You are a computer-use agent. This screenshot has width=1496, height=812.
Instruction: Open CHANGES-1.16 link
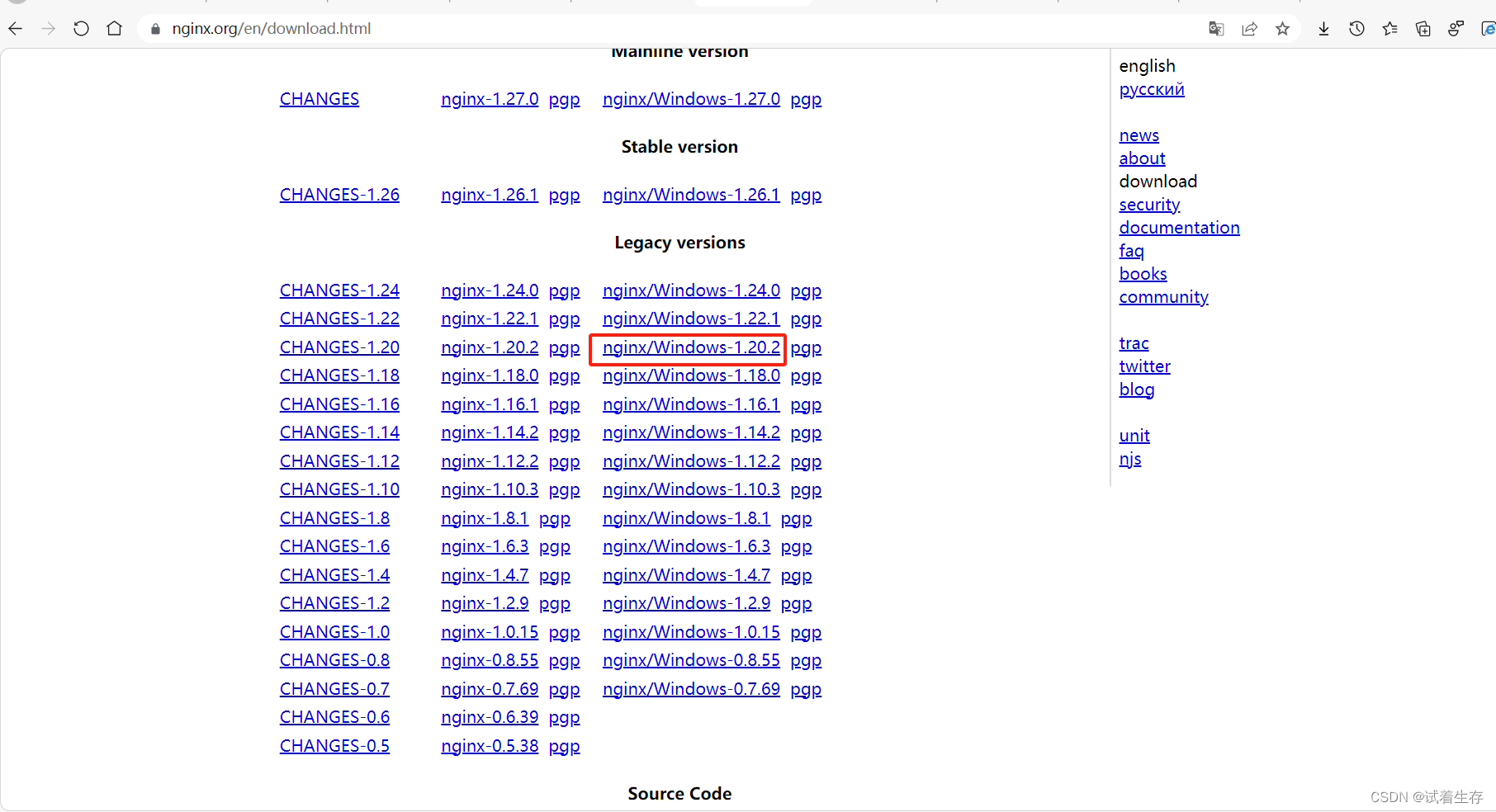click(339, 404)
